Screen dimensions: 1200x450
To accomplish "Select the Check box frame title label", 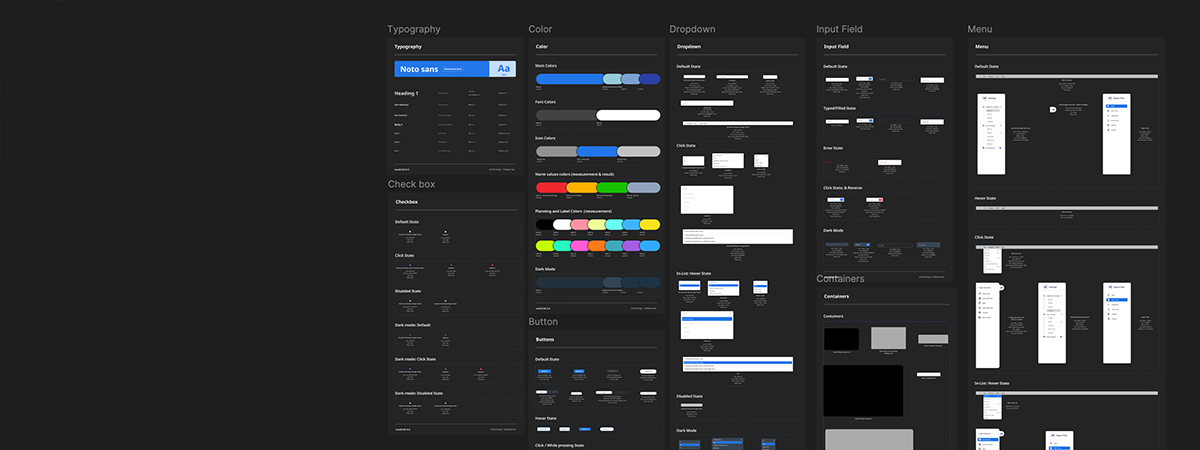I will tap(411, 185).
